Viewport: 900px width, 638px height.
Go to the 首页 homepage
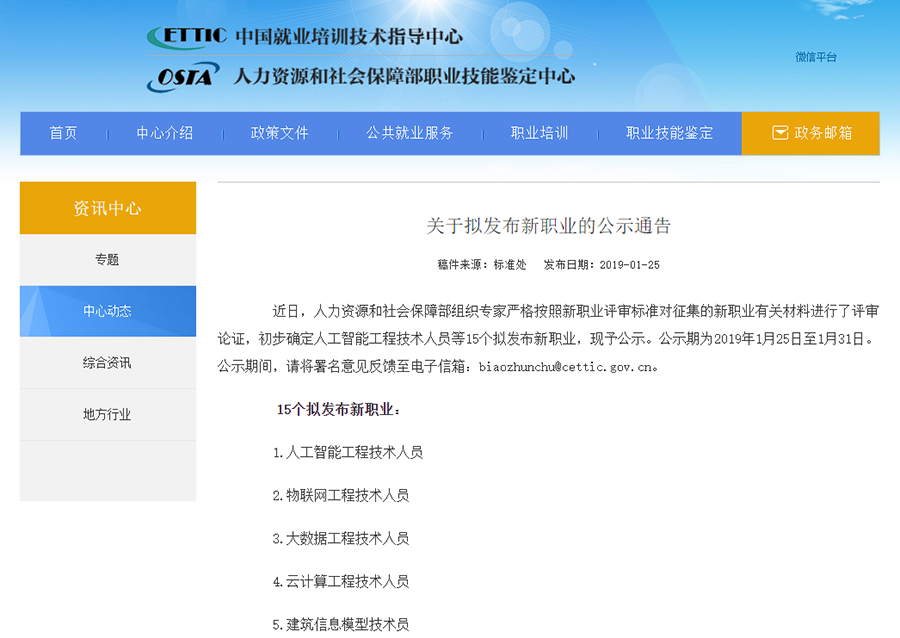click(x=62, y=133)
